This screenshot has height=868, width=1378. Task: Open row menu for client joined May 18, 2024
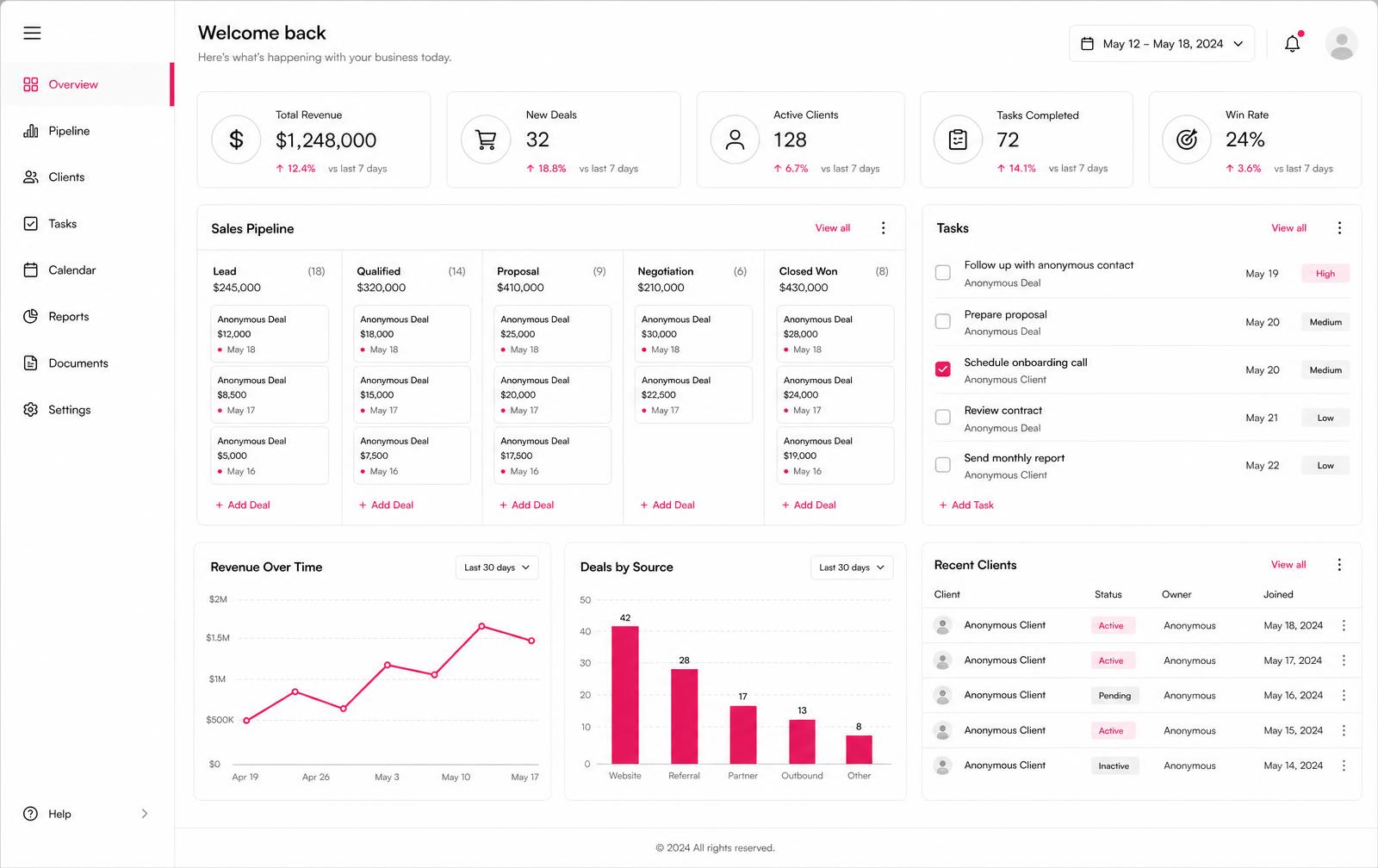coord(1344,626)
